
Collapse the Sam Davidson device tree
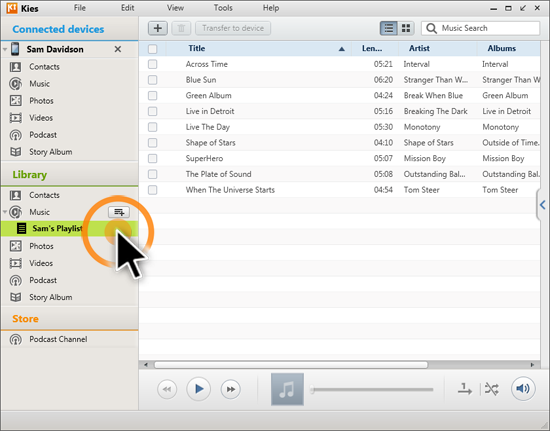5,49
